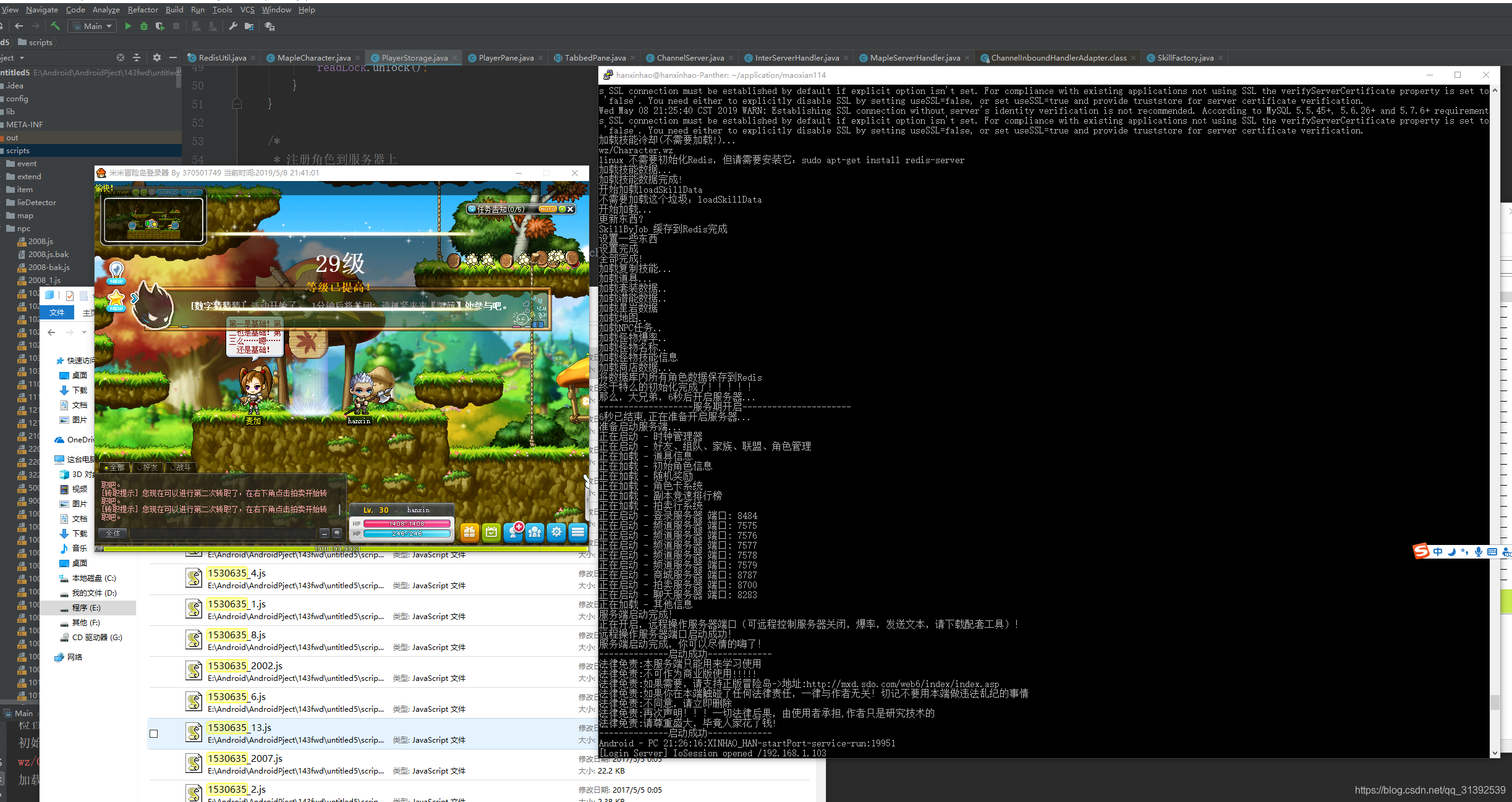
Task: Toggle the AUTO quest button in game
Action: (548, 209)
